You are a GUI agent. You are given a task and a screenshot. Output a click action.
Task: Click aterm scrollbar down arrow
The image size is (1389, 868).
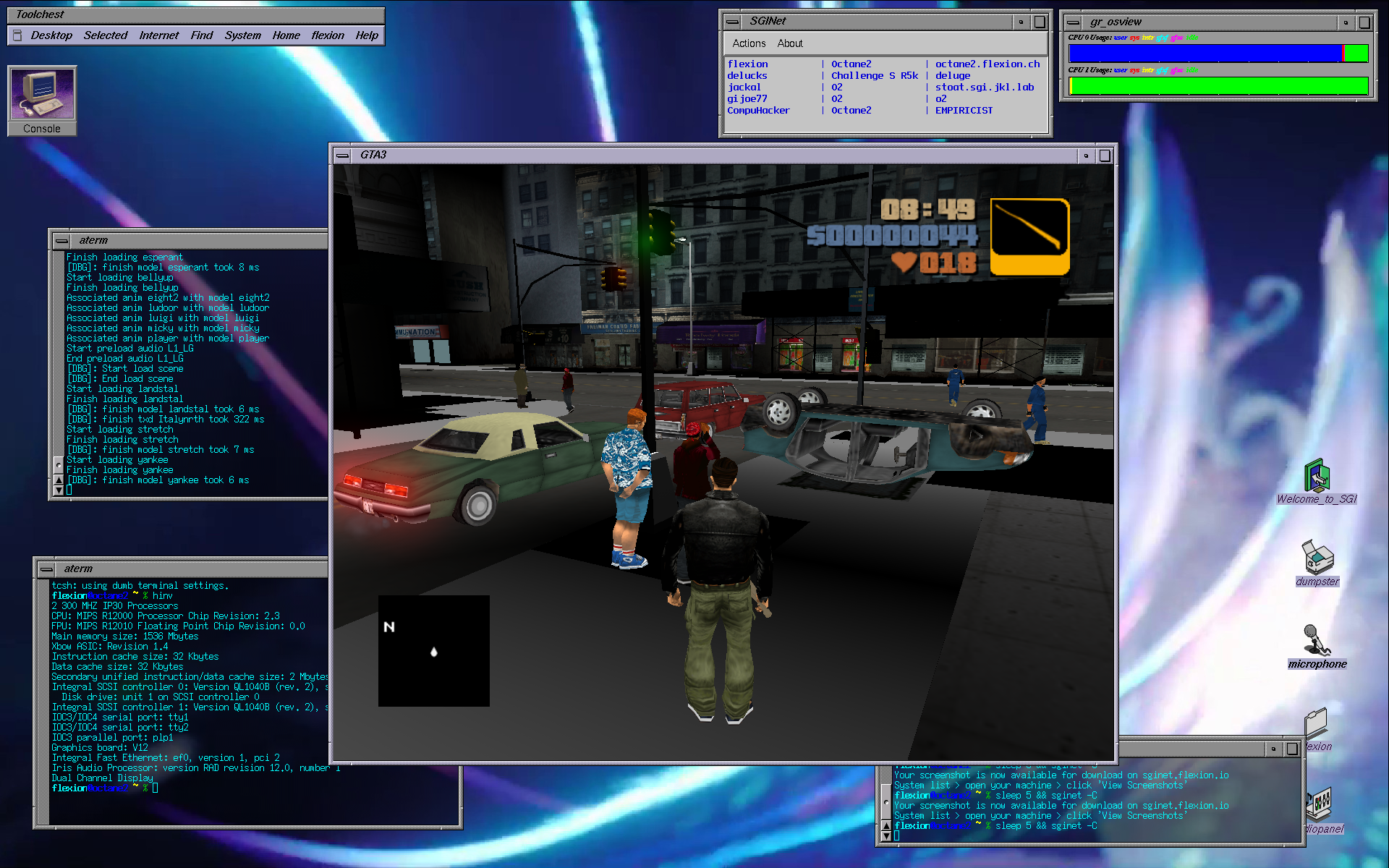coord(59,490)
